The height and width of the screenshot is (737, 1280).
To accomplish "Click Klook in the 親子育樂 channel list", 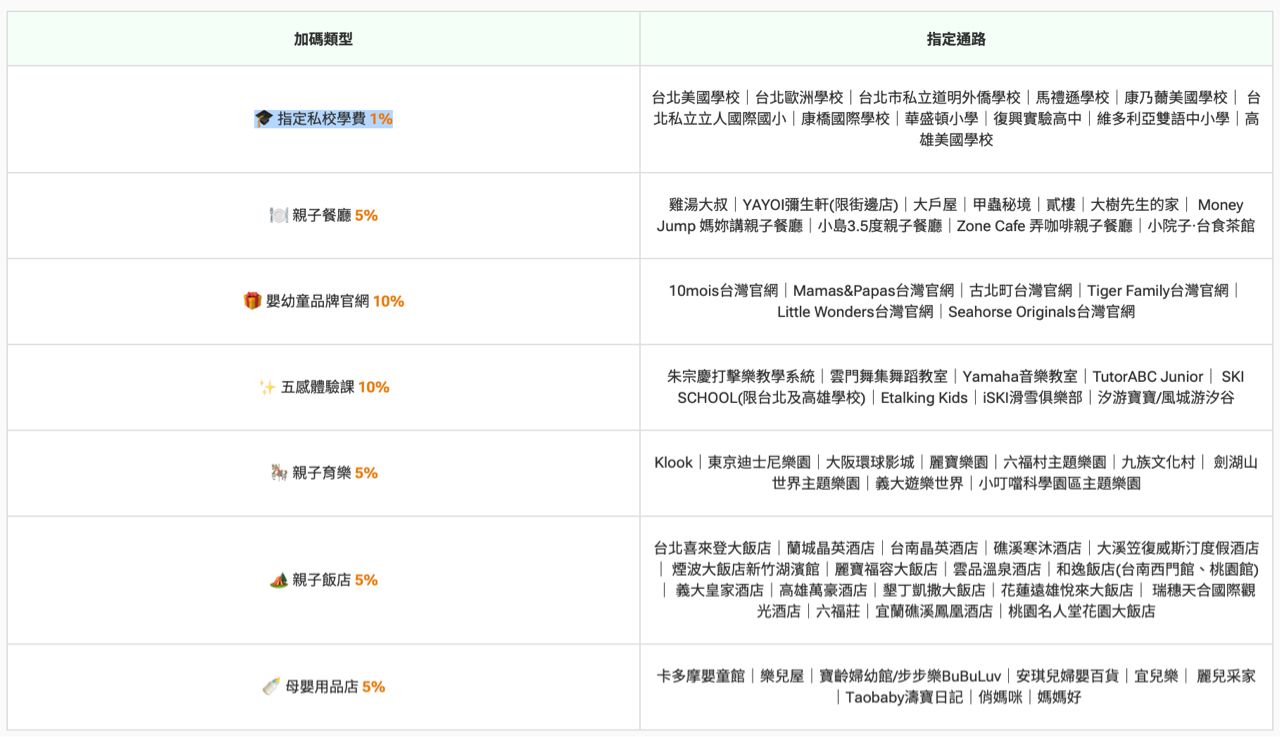I will coord(673,462).
